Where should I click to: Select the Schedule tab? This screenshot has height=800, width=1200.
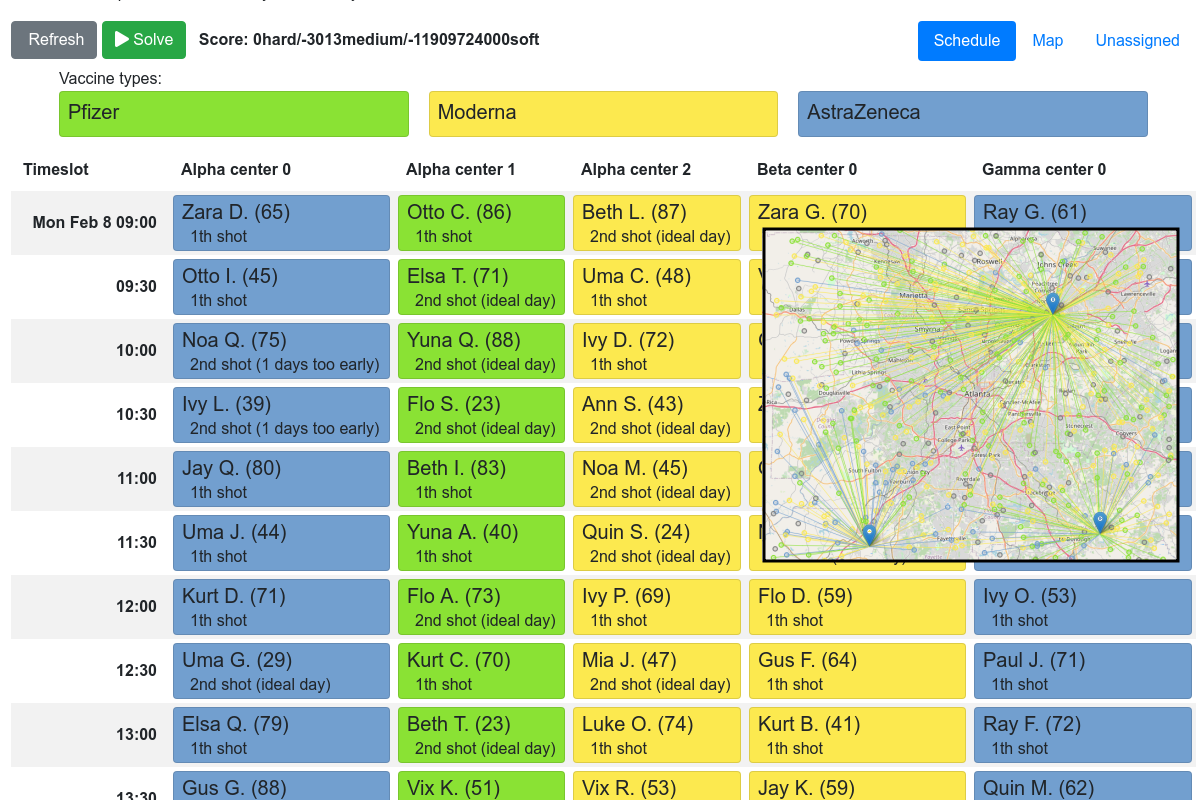click(x=966, y=41)
